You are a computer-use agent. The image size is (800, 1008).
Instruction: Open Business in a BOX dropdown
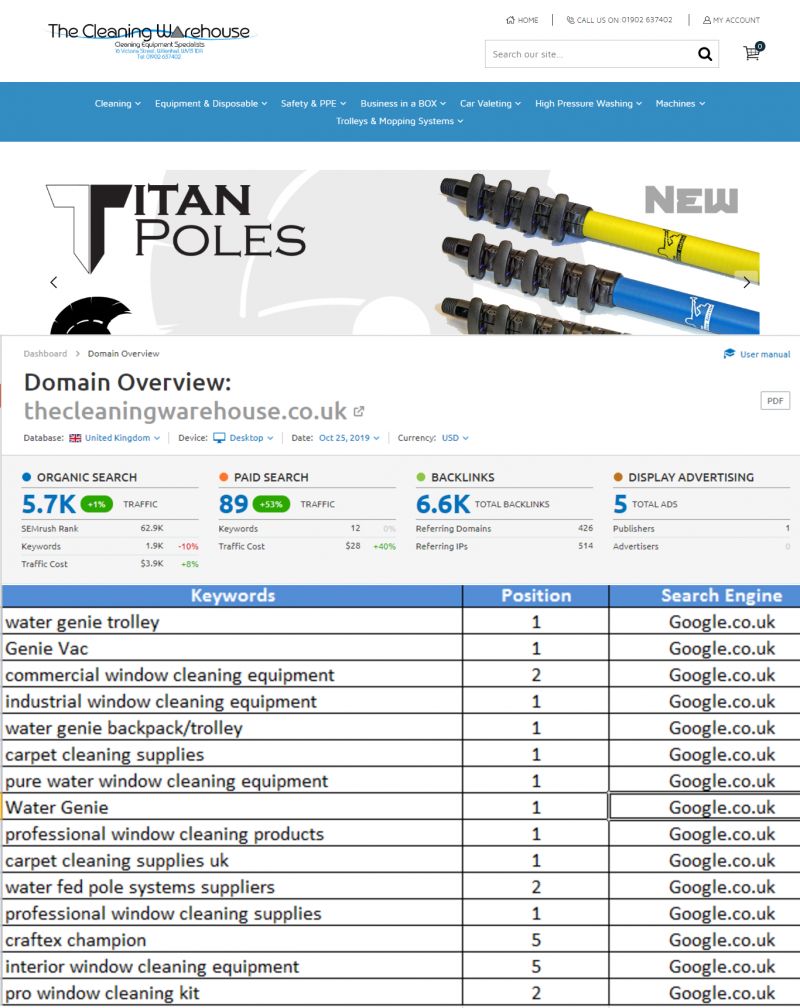click(403, 104)
